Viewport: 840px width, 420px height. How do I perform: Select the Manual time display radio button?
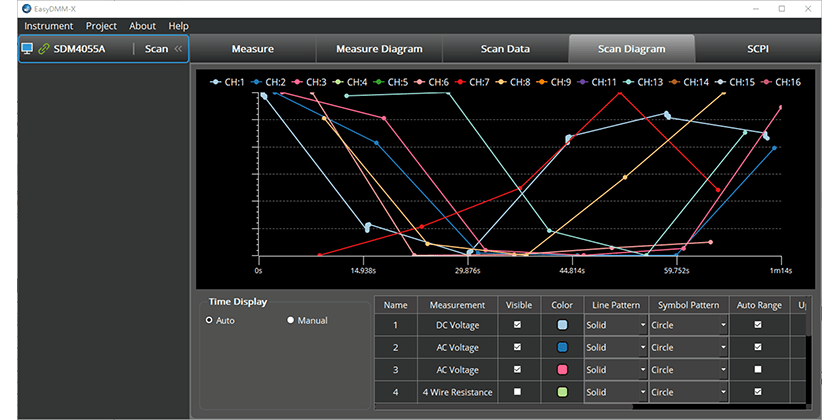[x=291, y=320]
